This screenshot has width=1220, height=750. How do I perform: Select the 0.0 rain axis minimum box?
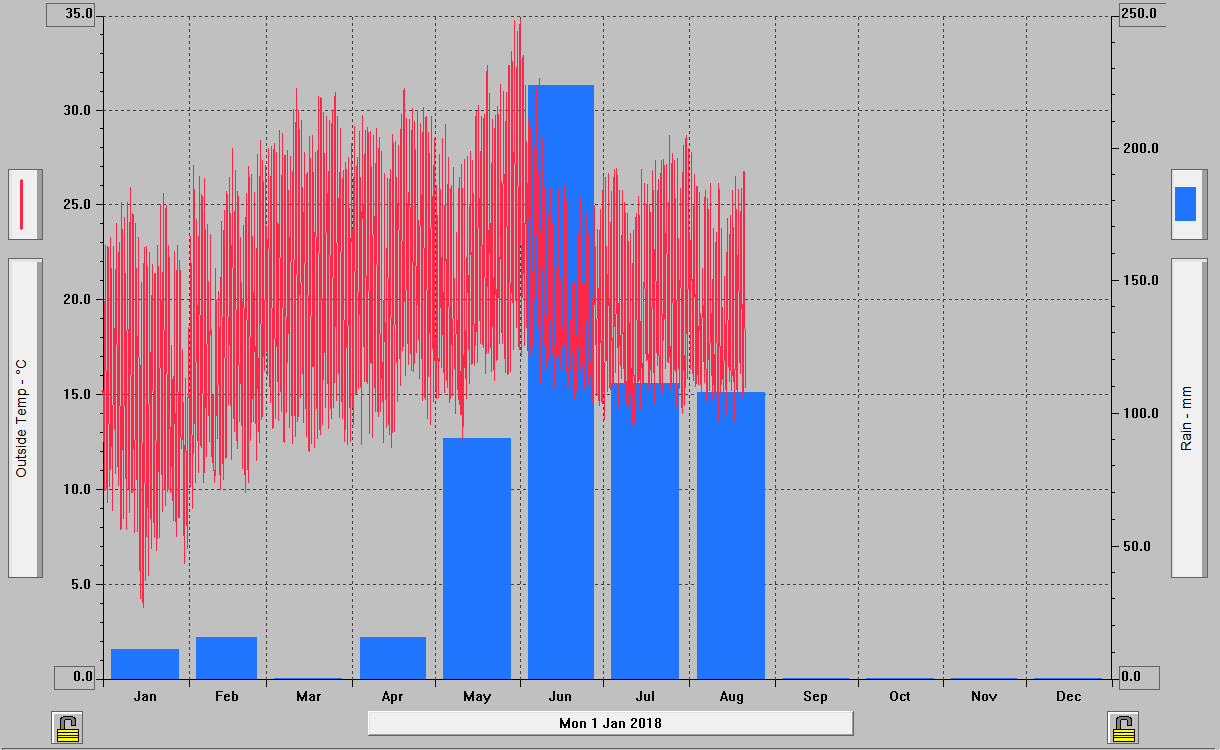[x=1138, y=677]
